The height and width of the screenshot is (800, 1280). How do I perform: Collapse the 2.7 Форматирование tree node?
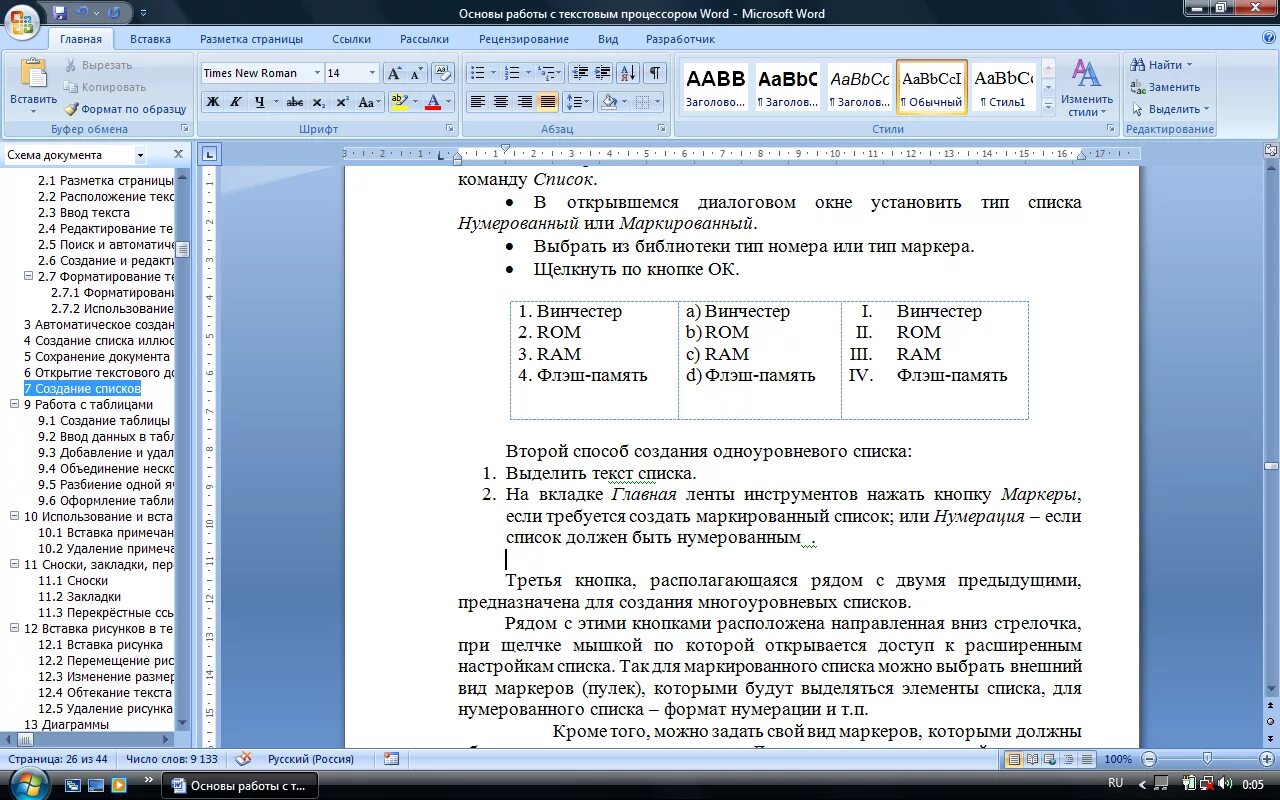coord(28,276)
